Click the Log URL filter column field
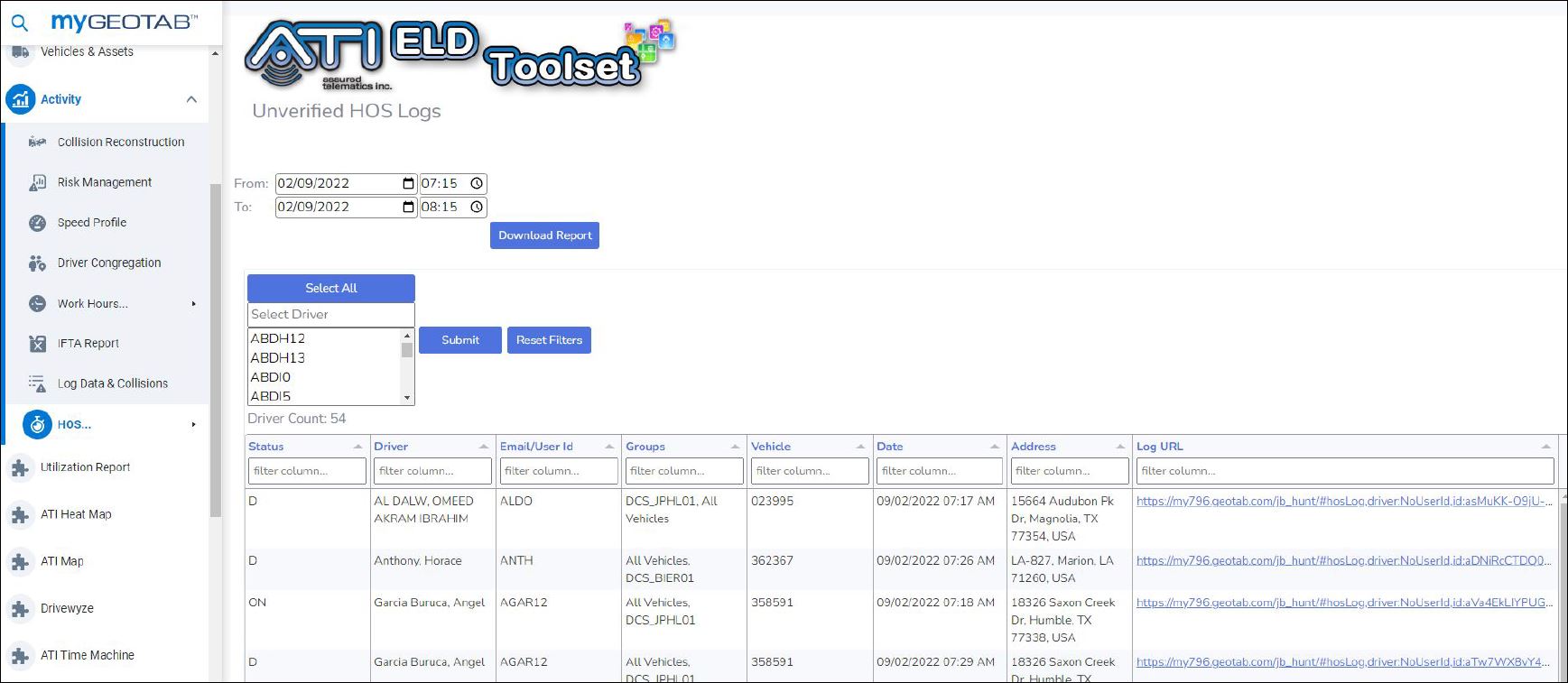The image size is (1568, 683). pyautogui.click(x=1345, y=471)
